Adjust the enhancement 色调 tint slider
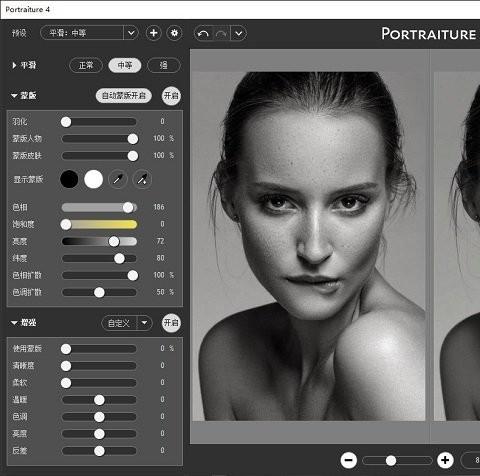The image size is (480, 476). tap(99, 417)
